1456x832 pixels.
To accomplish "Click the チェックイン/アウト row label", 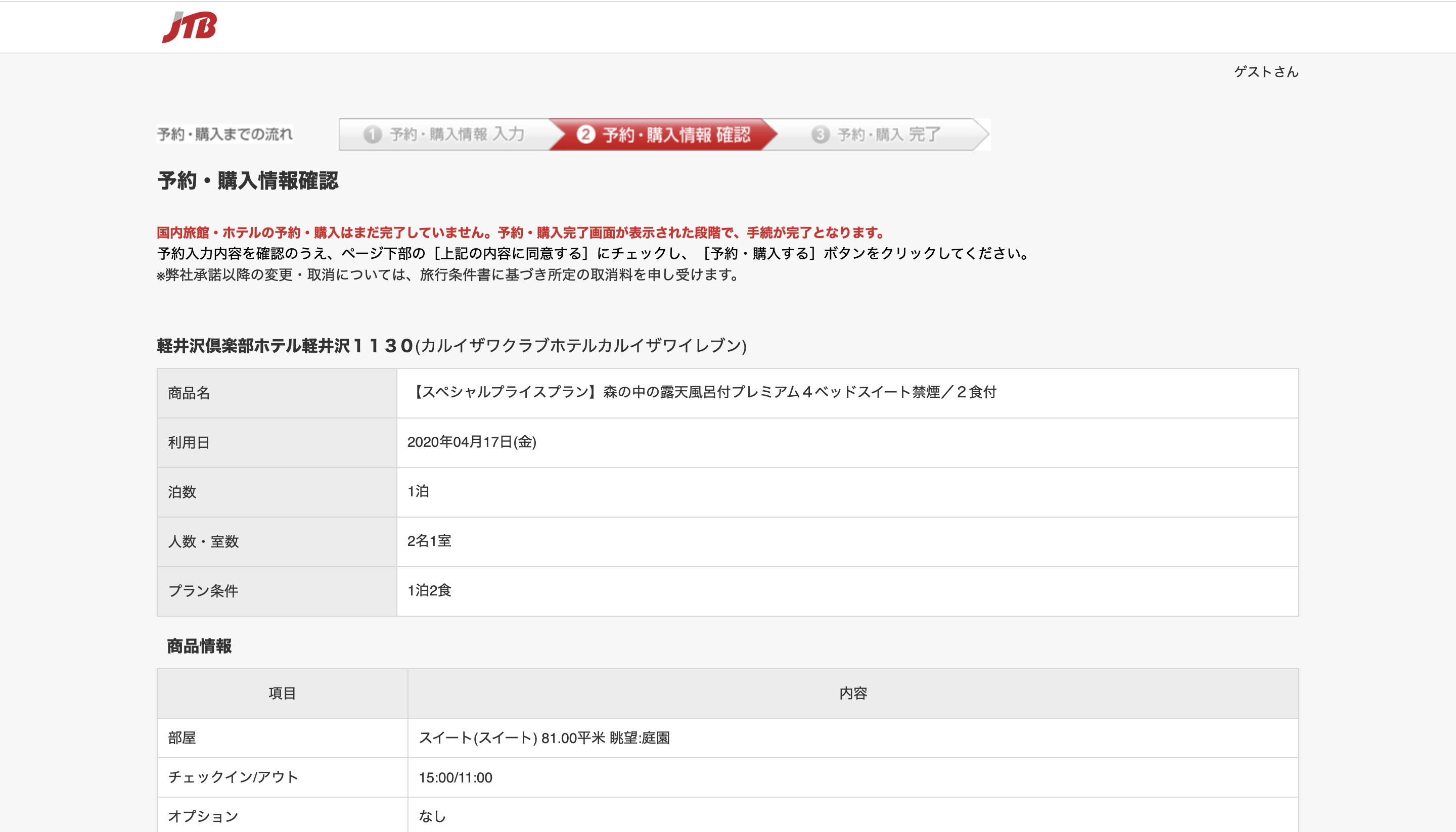I will (x=233, y=778).
